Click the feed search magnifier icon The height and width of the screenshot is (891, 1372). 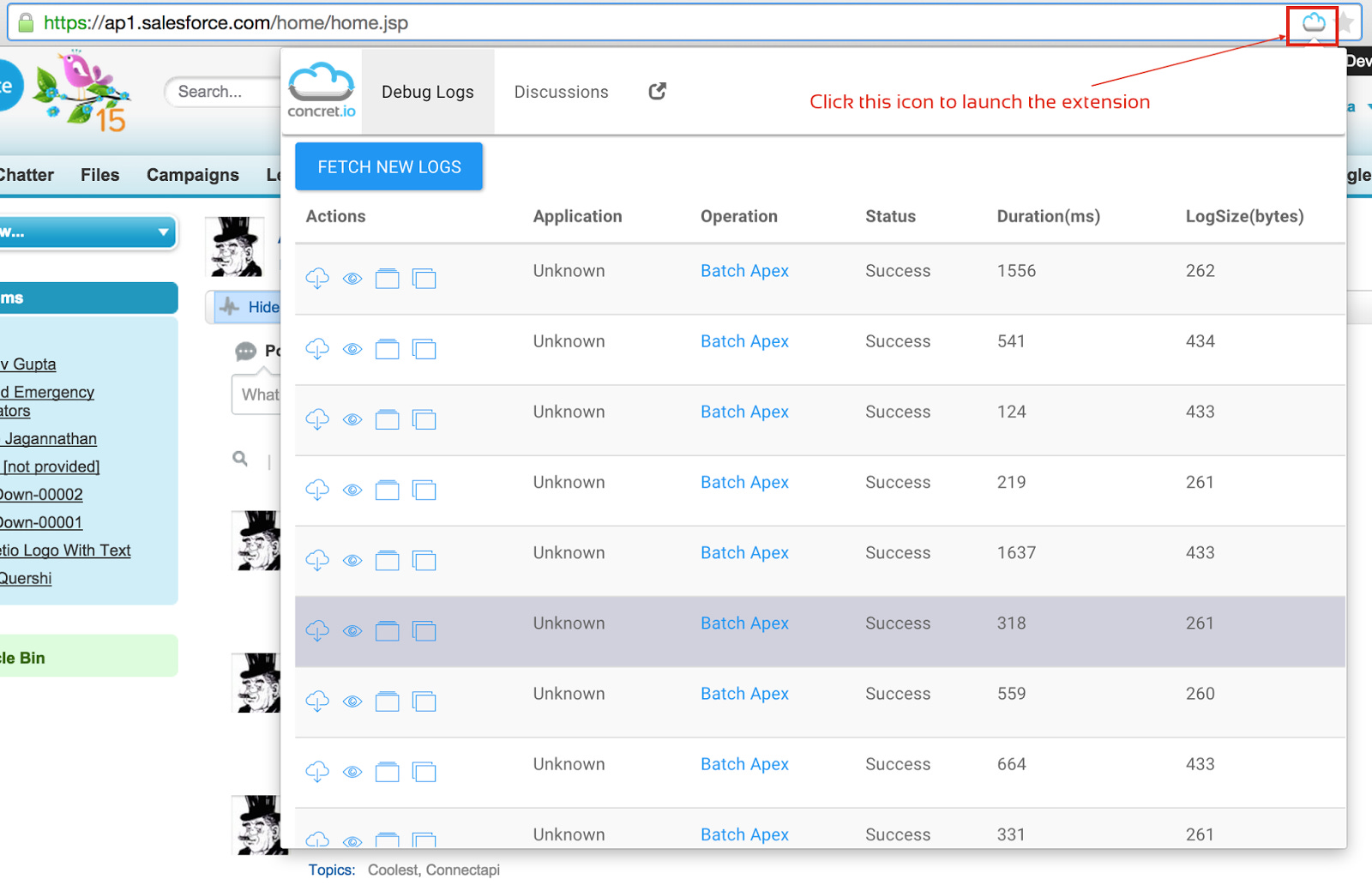(x=240, y=459)
